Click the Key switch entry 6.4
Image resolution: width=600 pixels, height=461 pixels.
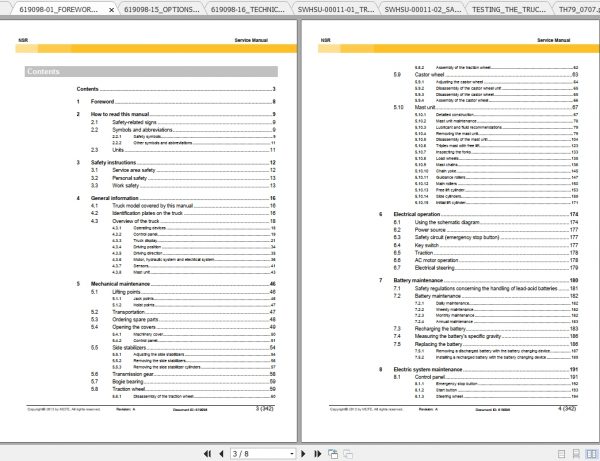point(486,245)
